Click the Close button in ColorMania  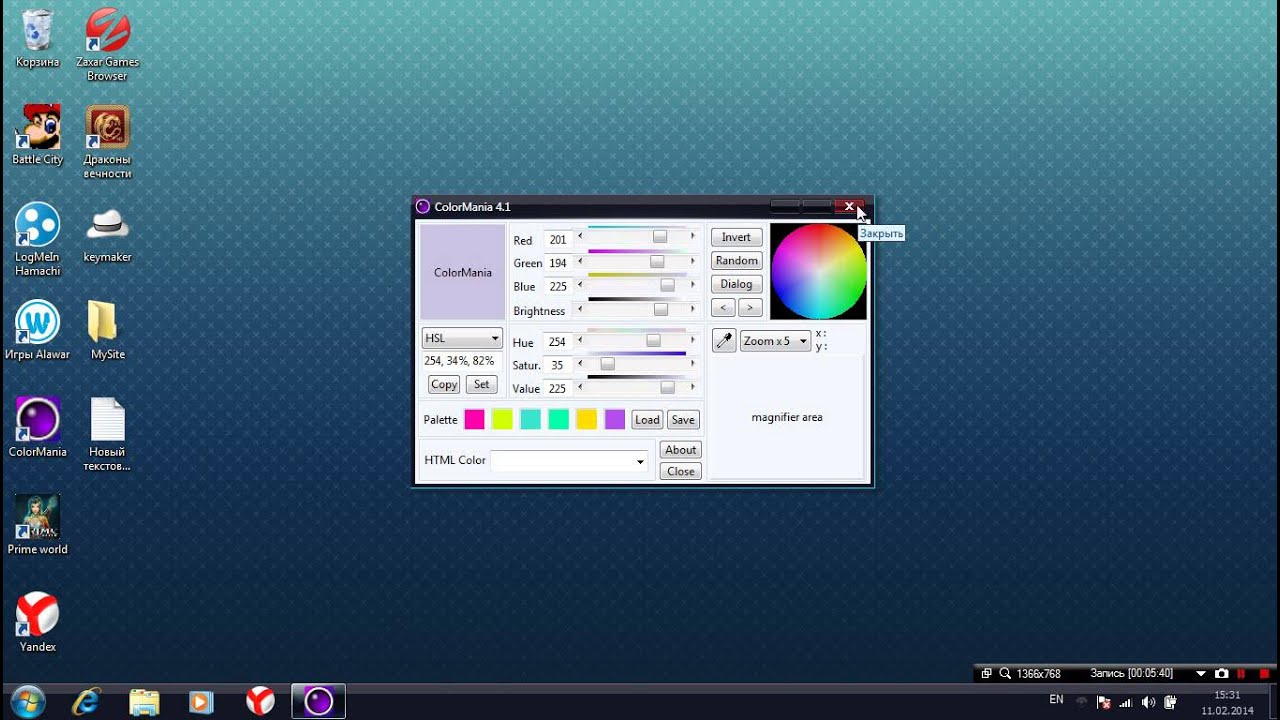(x=680, y=471)
